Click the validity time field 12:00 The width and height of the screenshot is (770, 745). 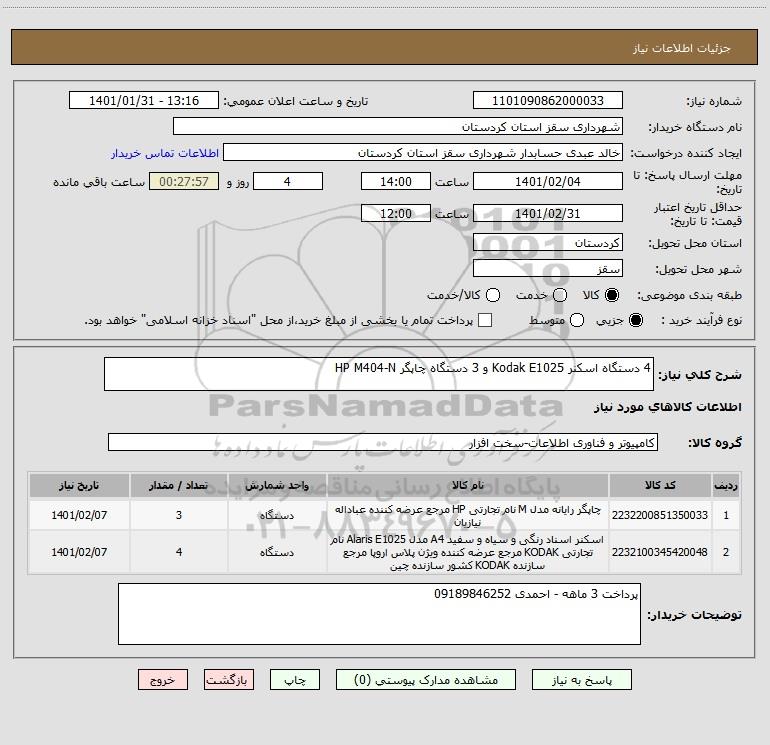(x=396, y=213)
